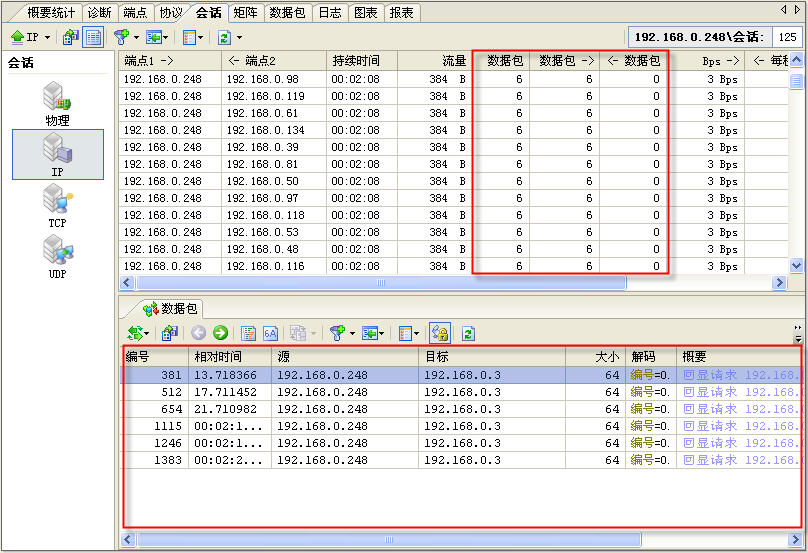Open the refresh dropdown arrow in top toolbar
The image size is (808, 553).
coord(239,37)
